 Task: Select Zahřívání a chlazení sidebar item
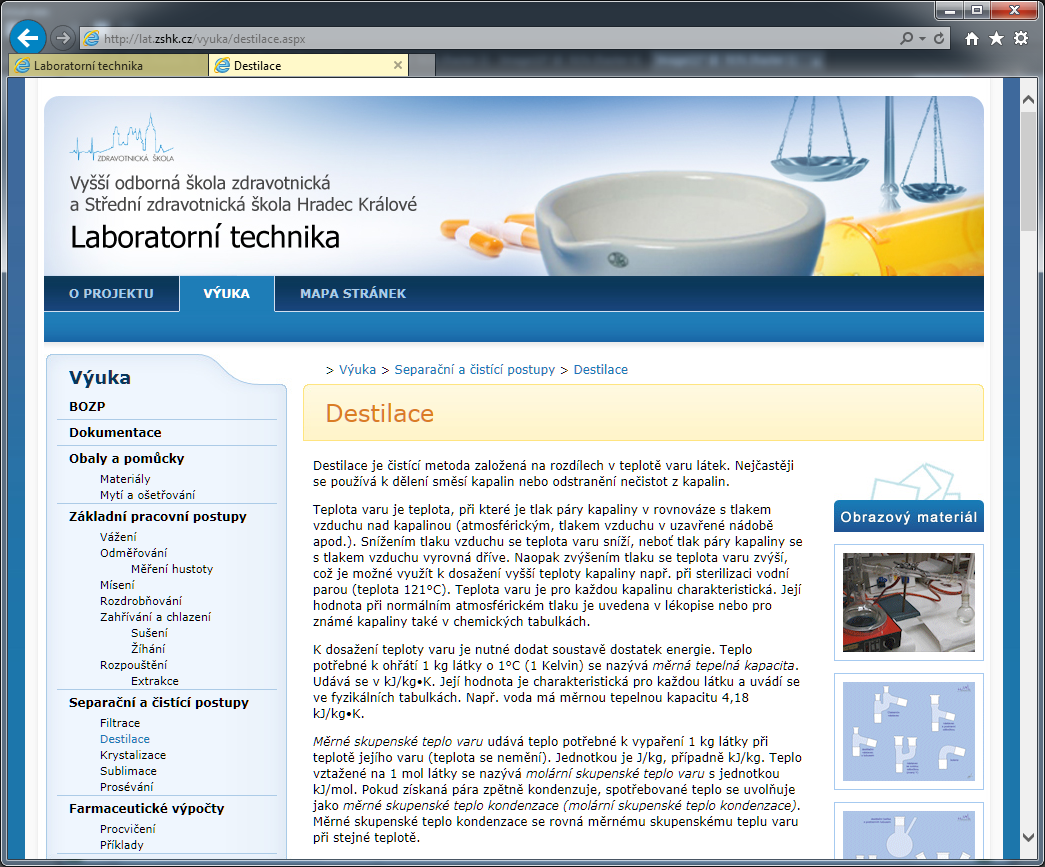pos(155,617)
